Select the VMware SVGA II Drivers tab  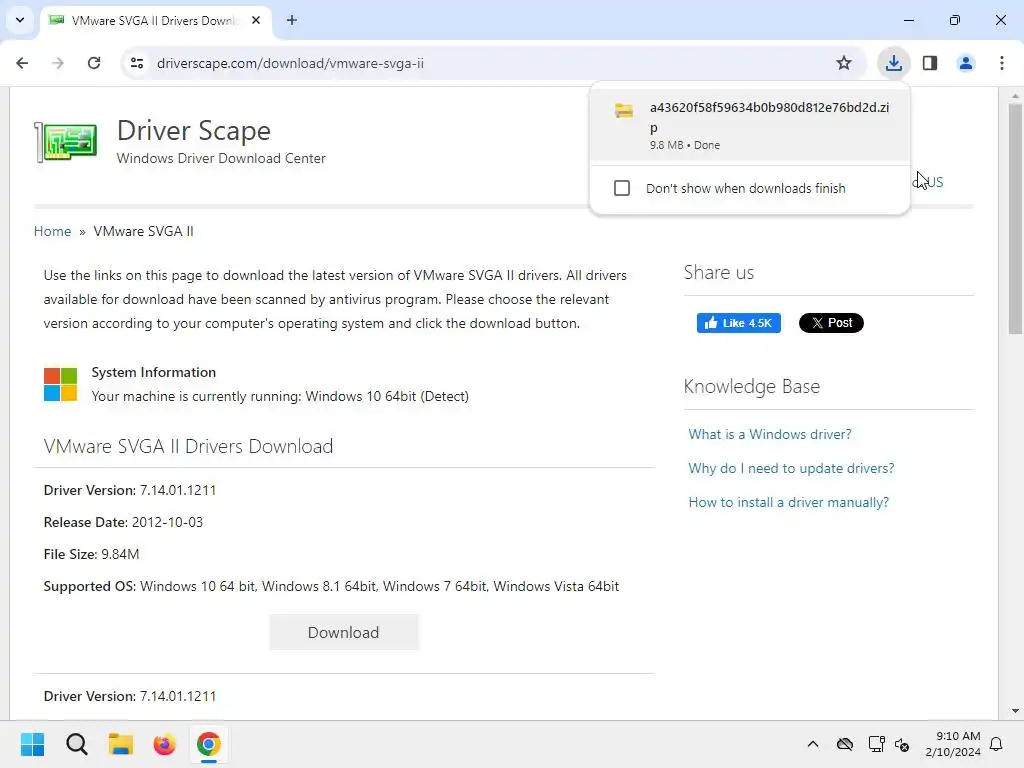(x=155, y=20)
